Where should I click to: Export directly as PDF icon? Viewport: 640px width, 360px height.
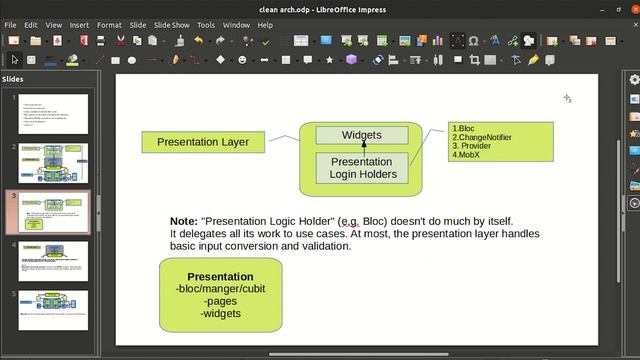[x=84, y=40]
